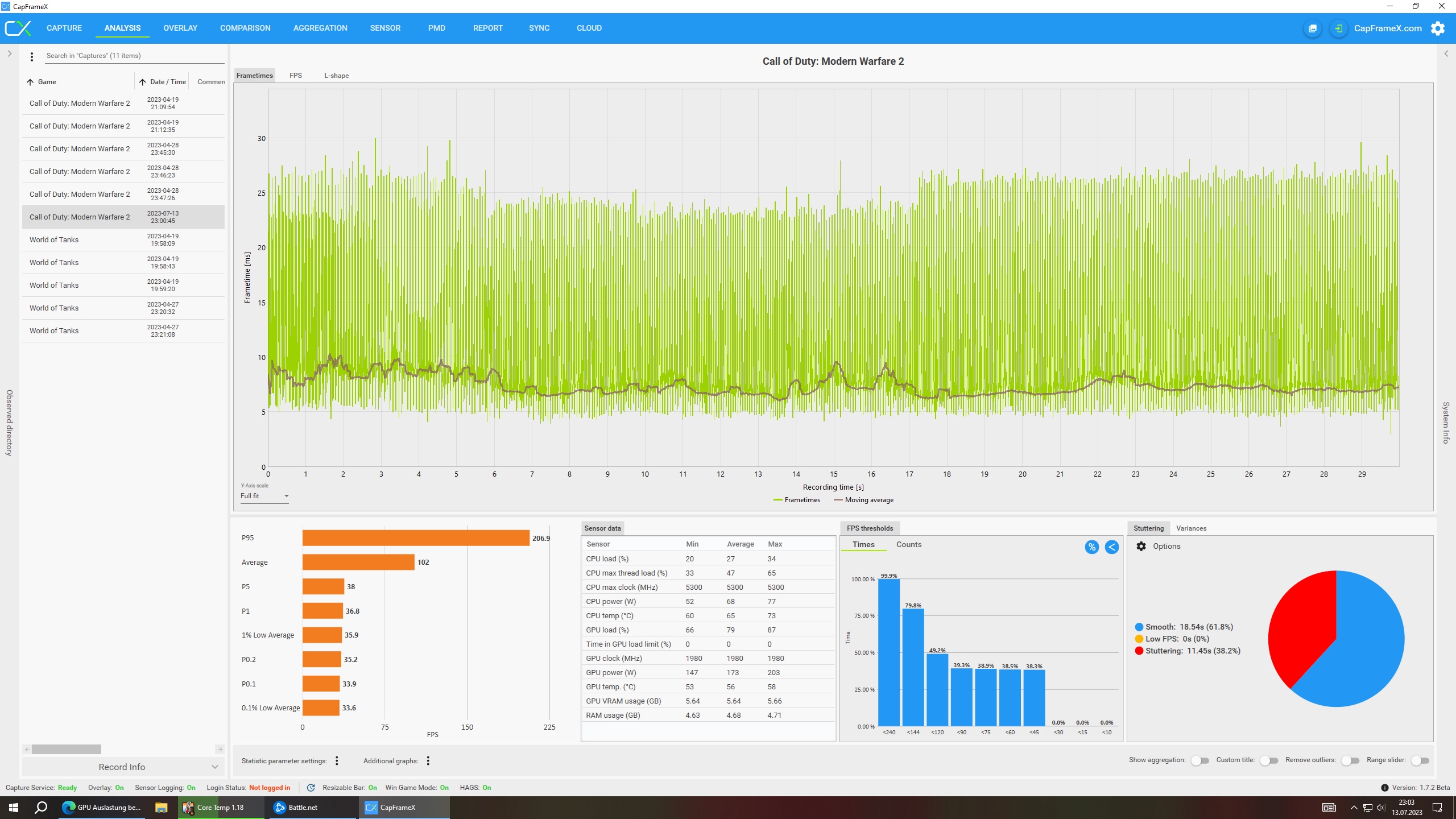The image size is (1456, 819).
Task: Switch to L-shape graph tab
Action: [337, 76]
